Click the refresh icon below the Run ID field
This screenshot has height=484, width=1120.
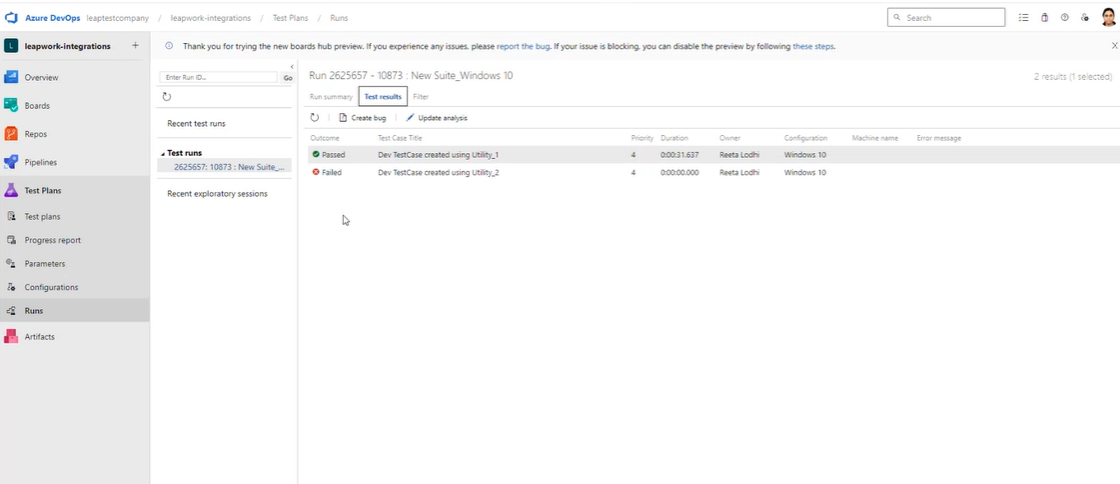pyautogui.click(x=167, y=97)
